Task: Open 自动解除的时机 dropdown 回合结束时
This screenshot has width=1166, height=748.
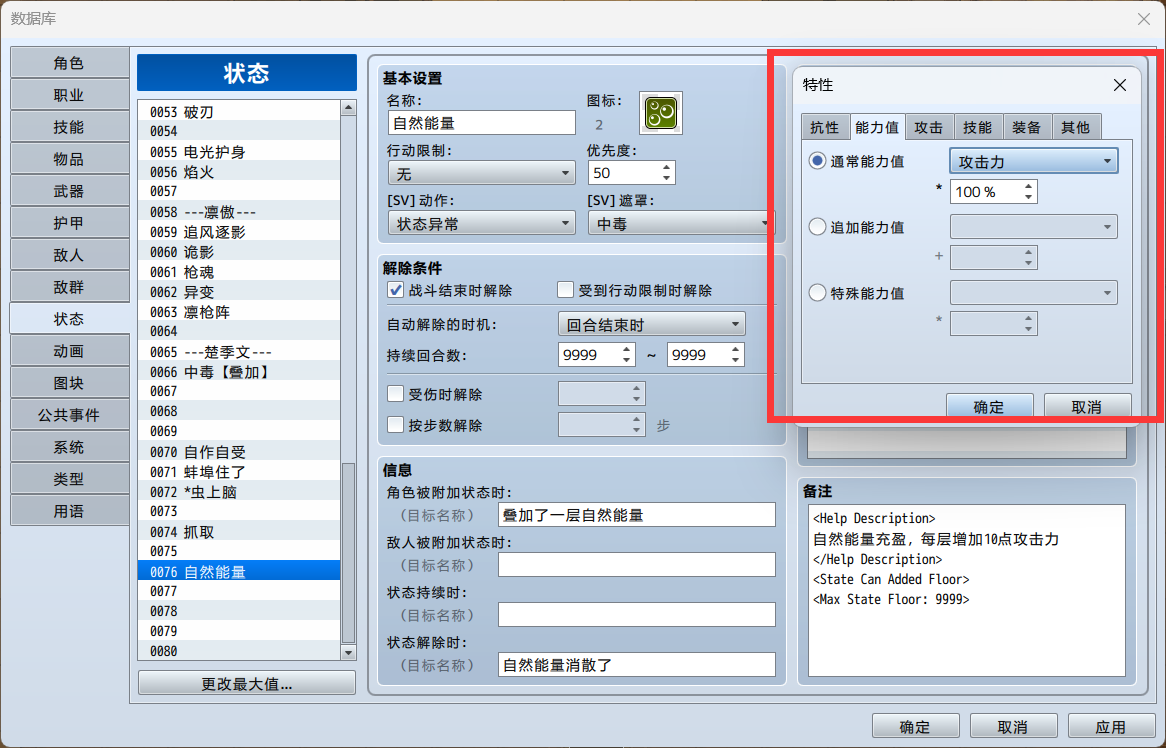Action: [x=651, y=324]
